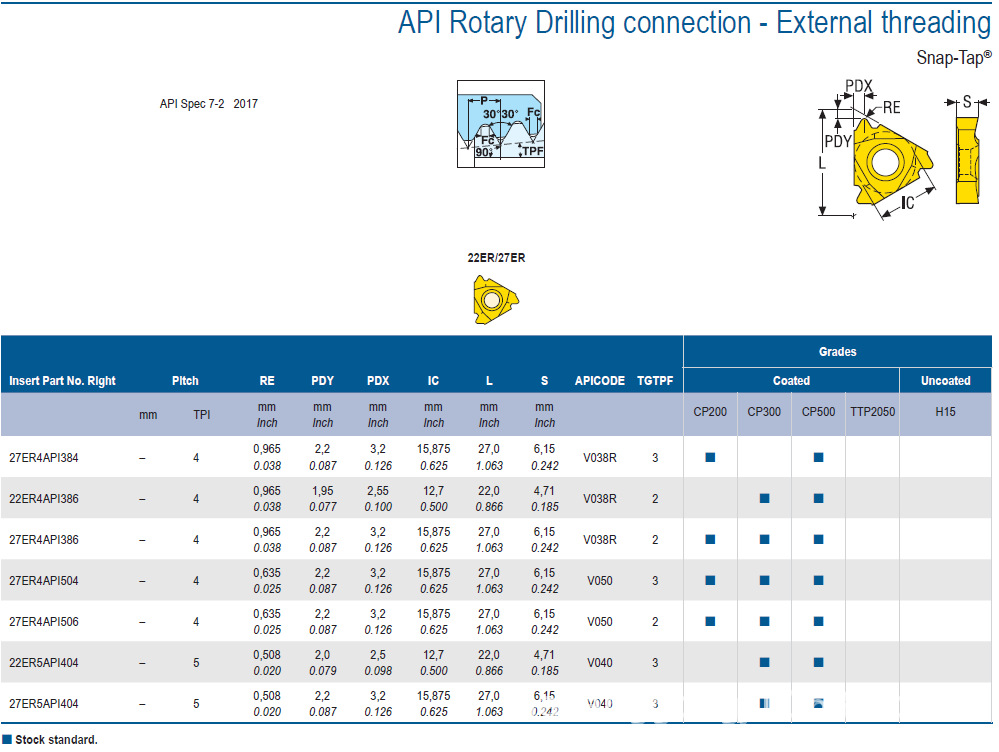Click the CP300 stock square in row 22ER5API404

(x=765, y=662)
